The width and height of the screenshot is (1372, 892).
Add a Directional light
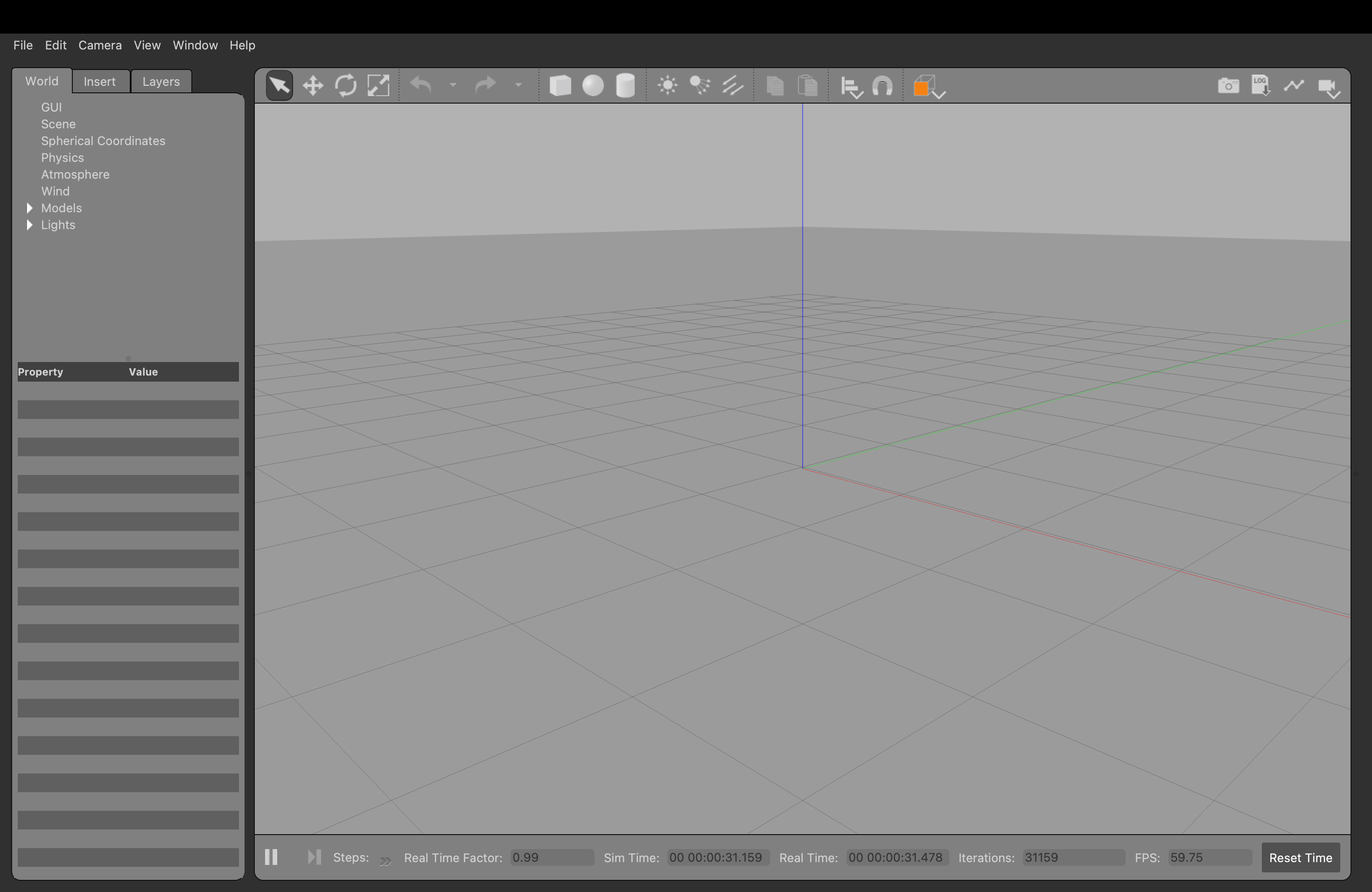[x=733, y=86]
